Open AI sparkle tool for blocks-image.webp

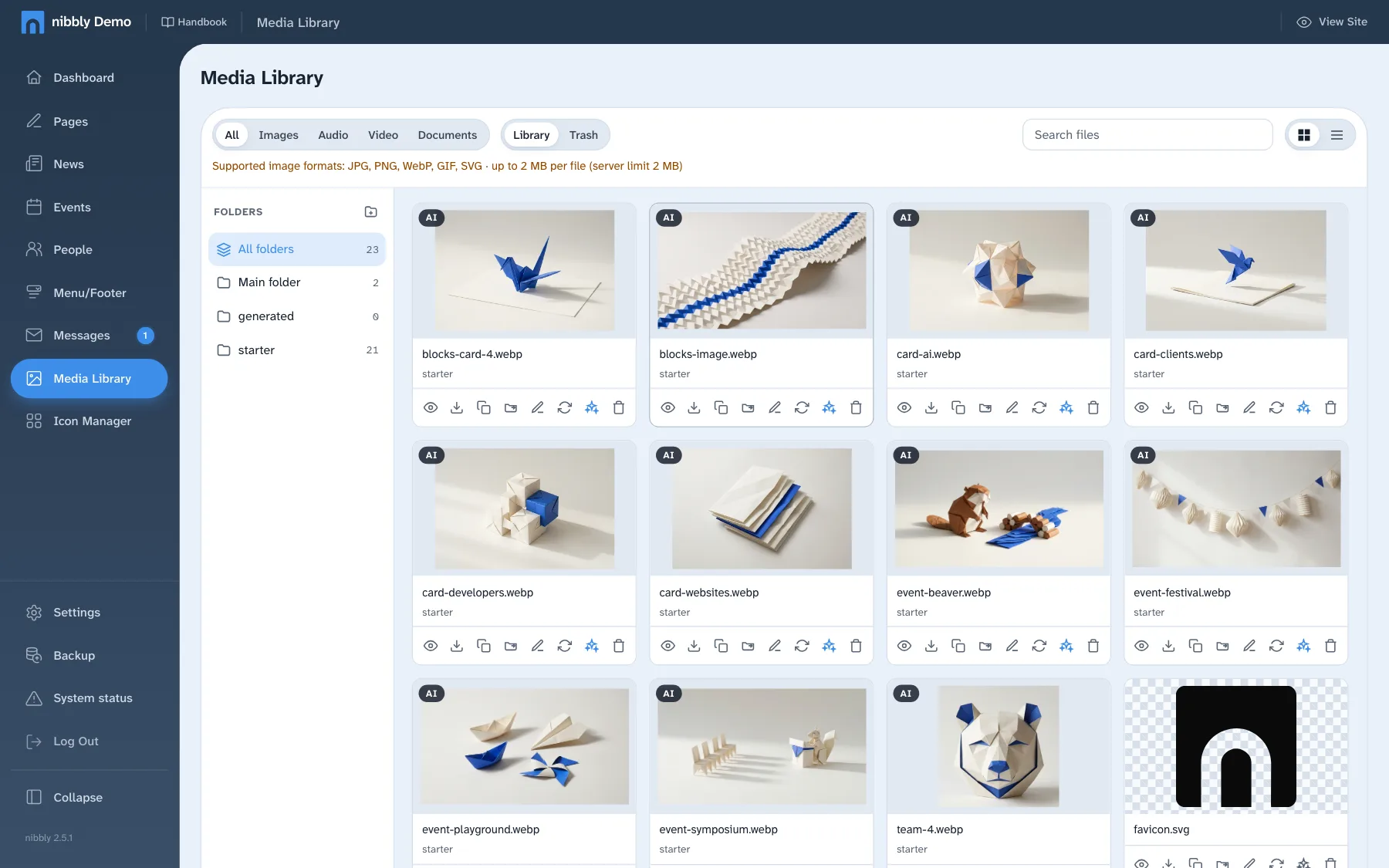click(x=829, y=407)
